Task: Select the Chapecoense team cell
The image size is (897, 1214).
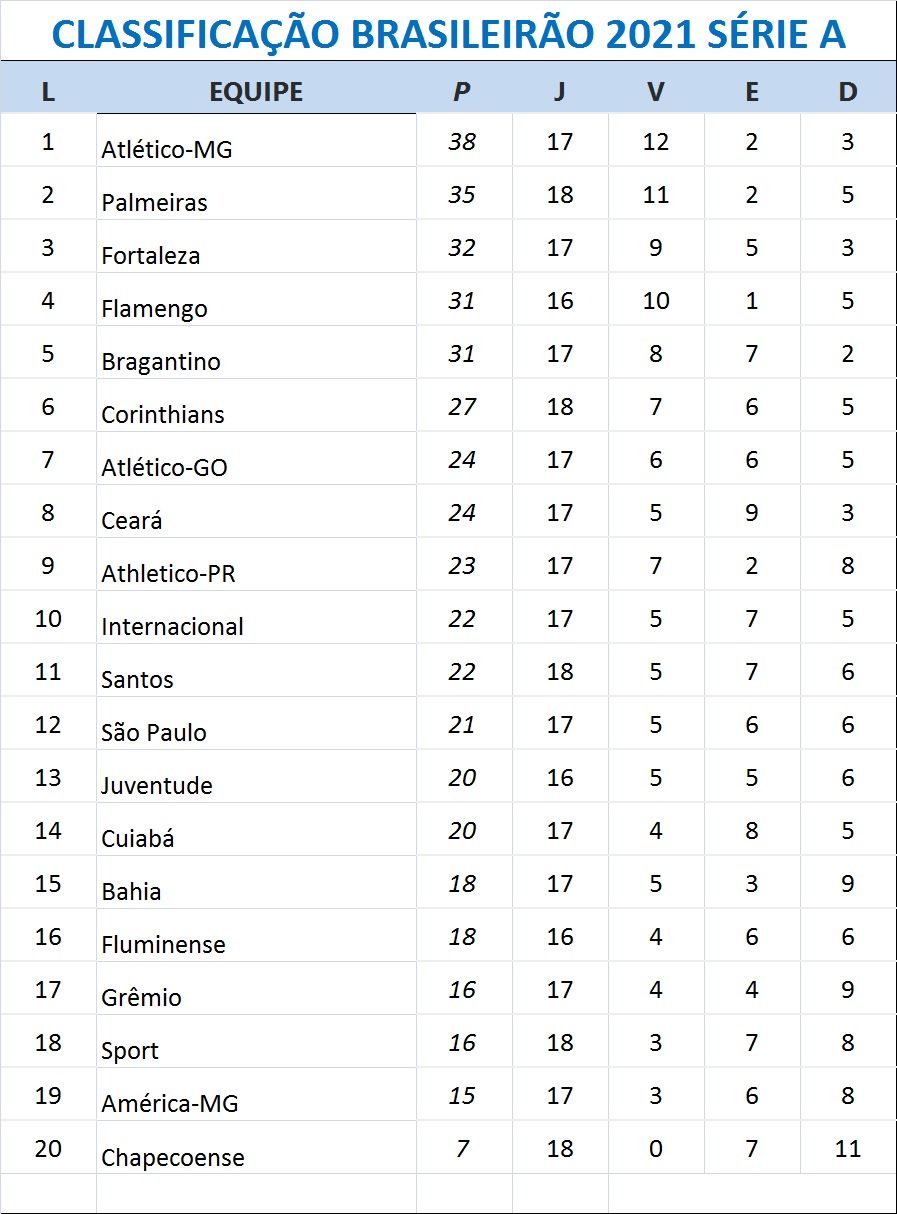Action: [173, 1158]
